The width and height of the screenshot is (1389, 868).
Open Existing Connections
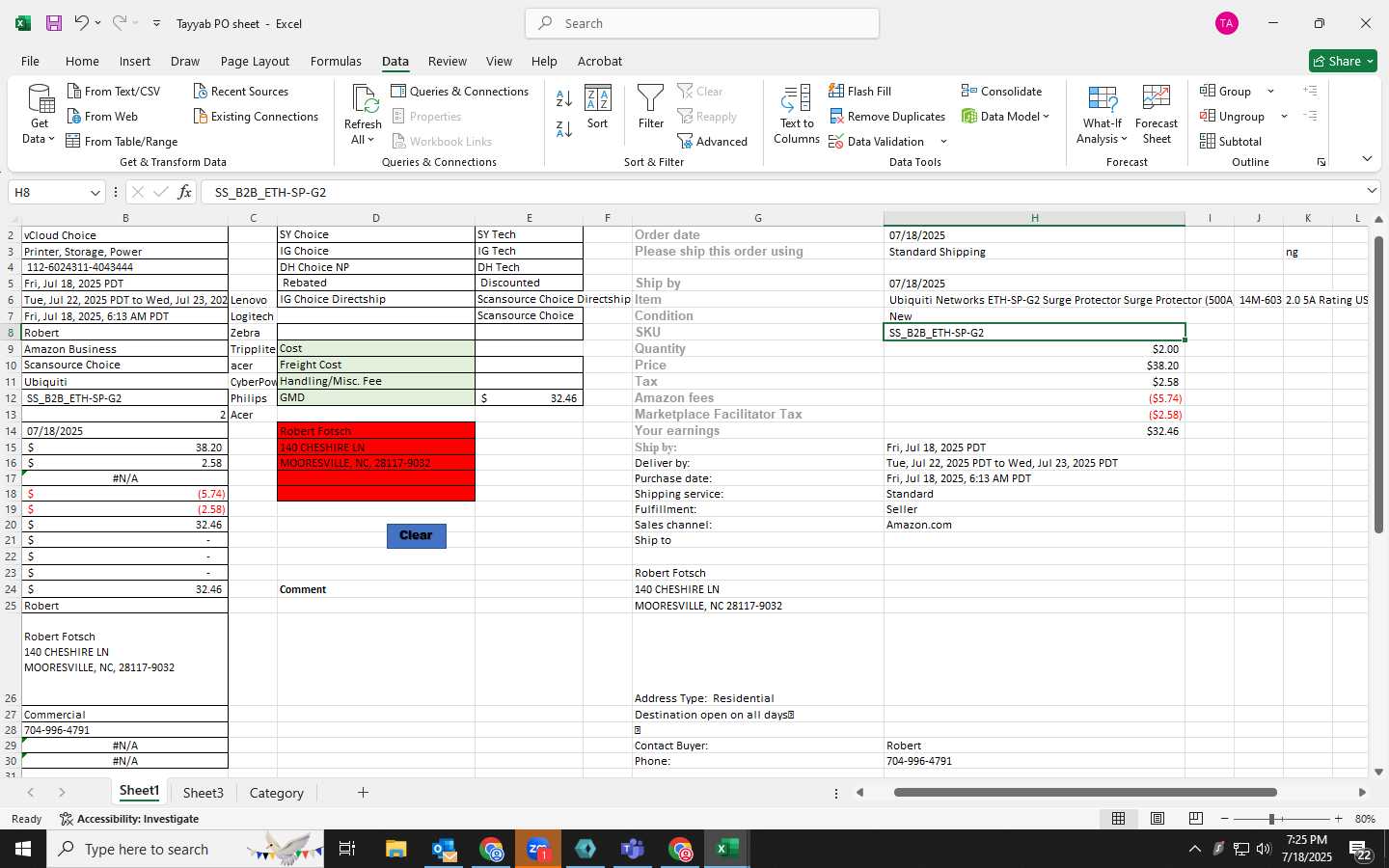[256, 116]
